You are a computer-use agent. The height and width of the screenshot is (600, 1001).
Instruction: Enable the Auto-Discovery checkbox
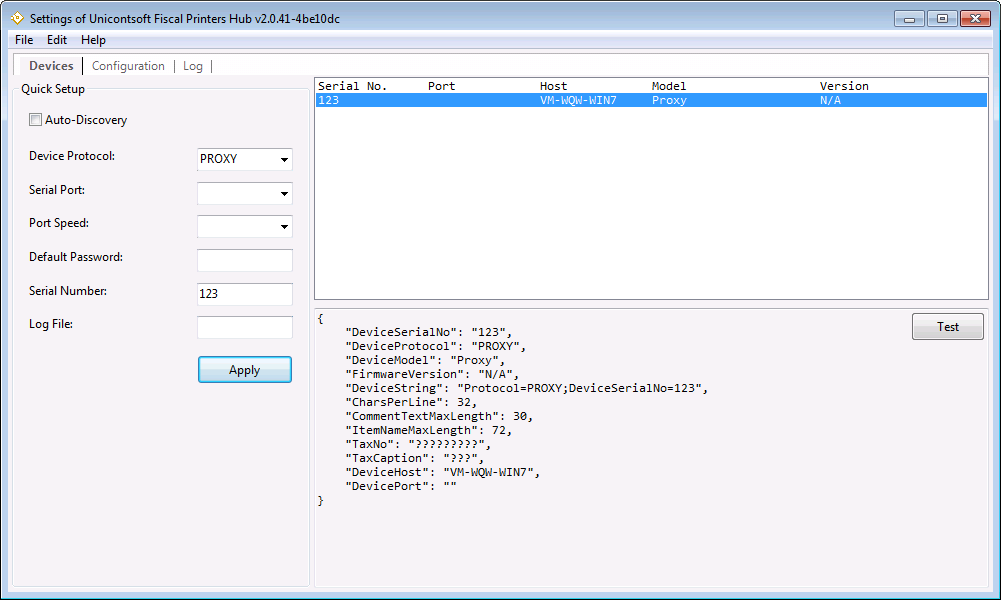point(36,120)
